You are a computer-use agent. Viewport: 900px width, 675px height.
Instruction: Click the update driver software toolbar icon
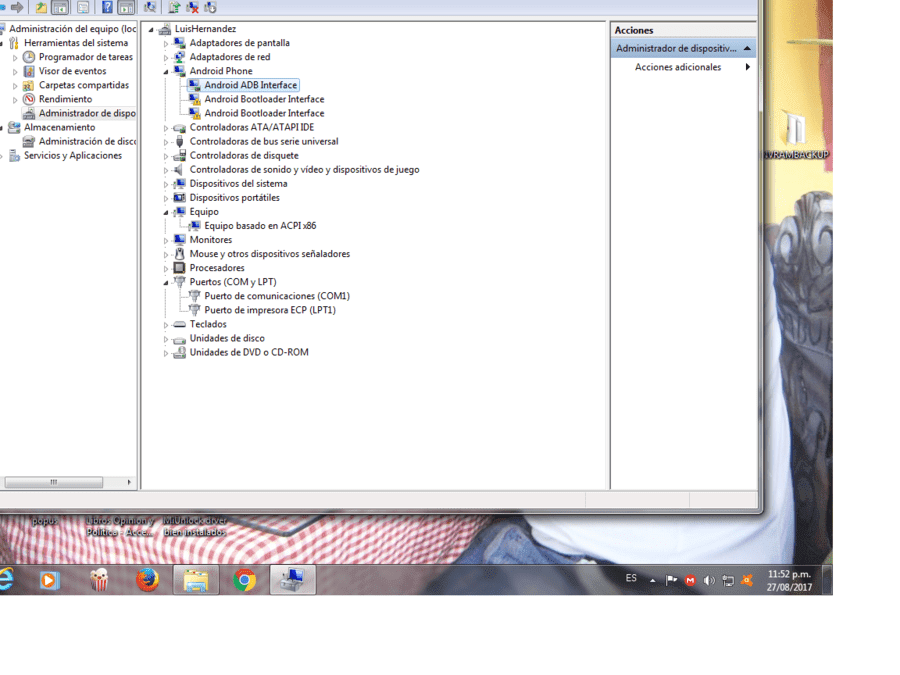coord(174,7)
